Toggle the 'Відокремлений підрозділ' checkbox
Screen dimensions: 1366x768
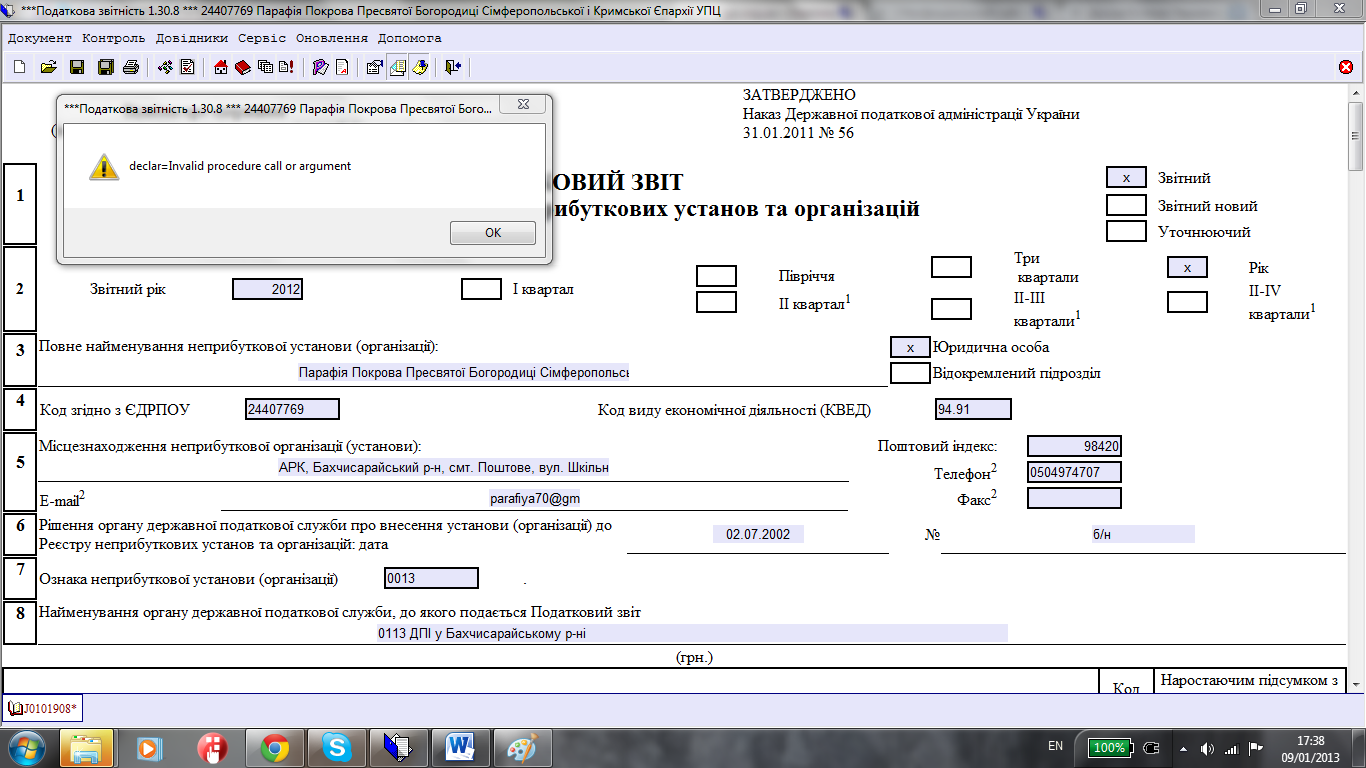coord(910,373)
